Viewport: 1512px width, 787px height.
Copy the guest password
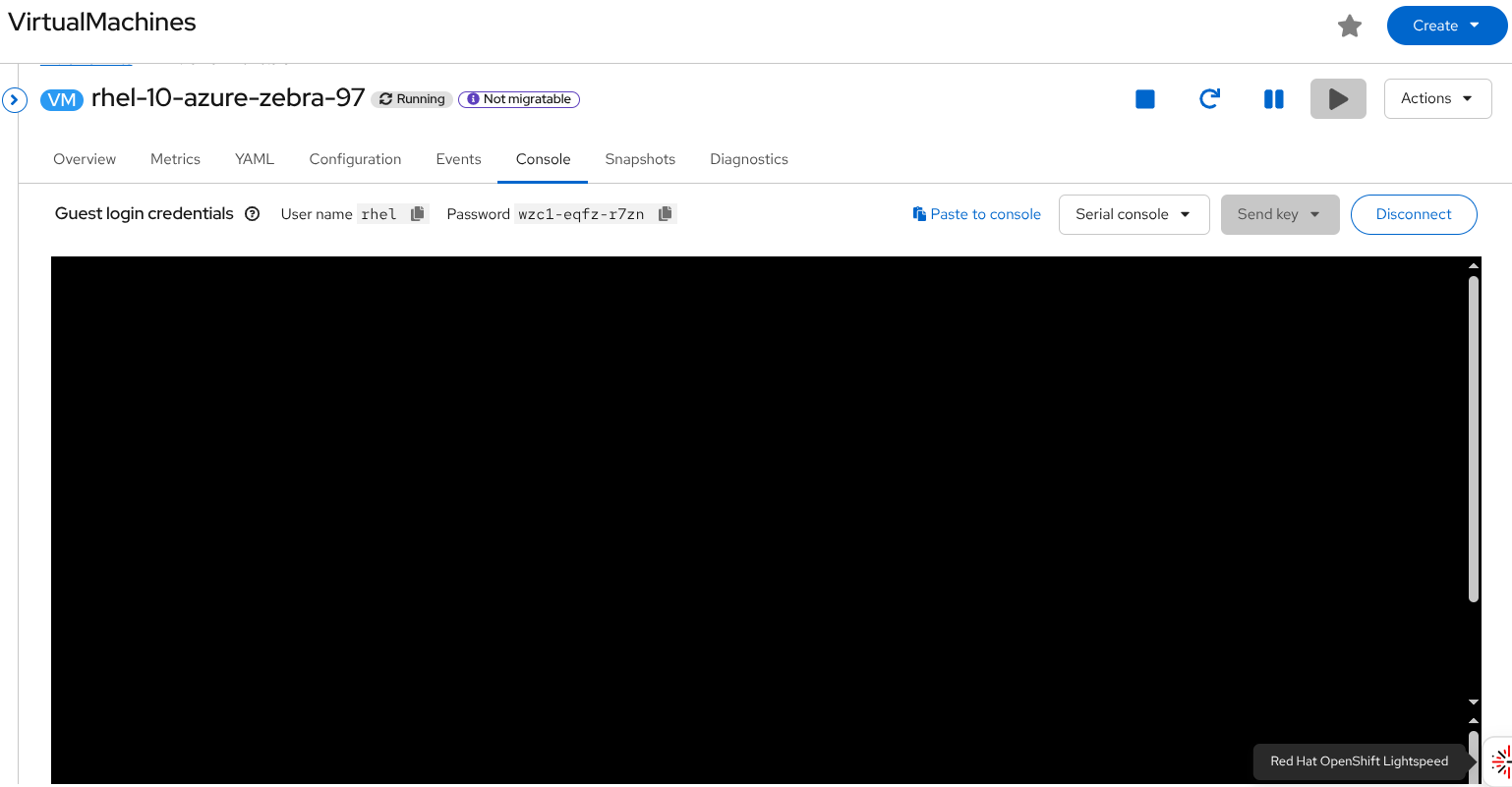[x=666, y=214]
